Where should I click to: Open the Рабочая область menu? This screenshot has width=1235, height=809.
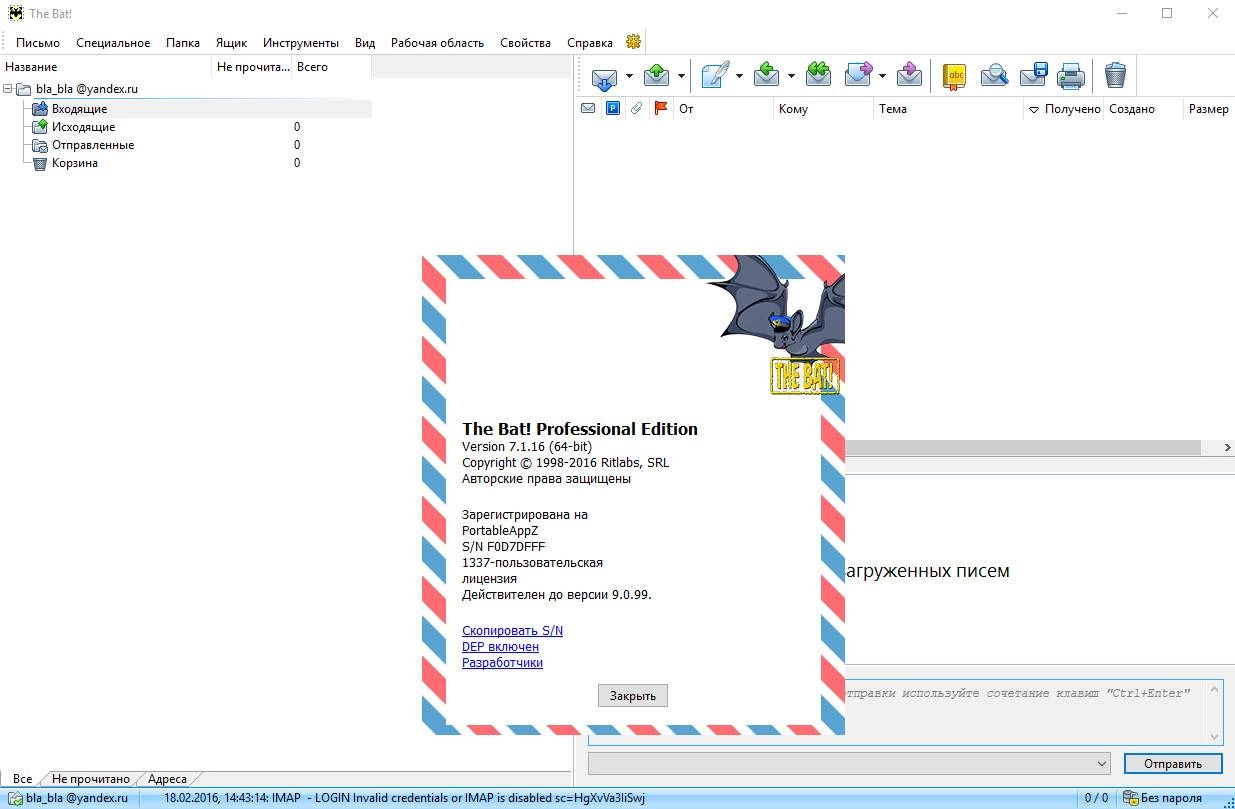tap(437, 43)
